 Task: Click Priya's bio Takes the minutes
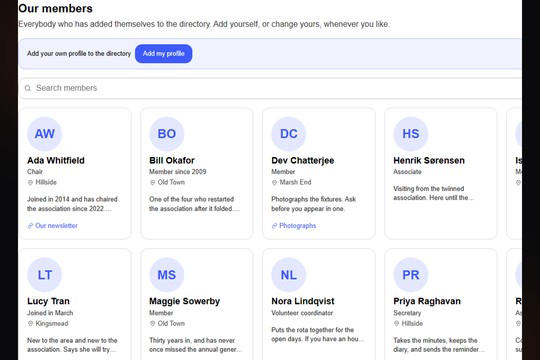pos(439,345)
